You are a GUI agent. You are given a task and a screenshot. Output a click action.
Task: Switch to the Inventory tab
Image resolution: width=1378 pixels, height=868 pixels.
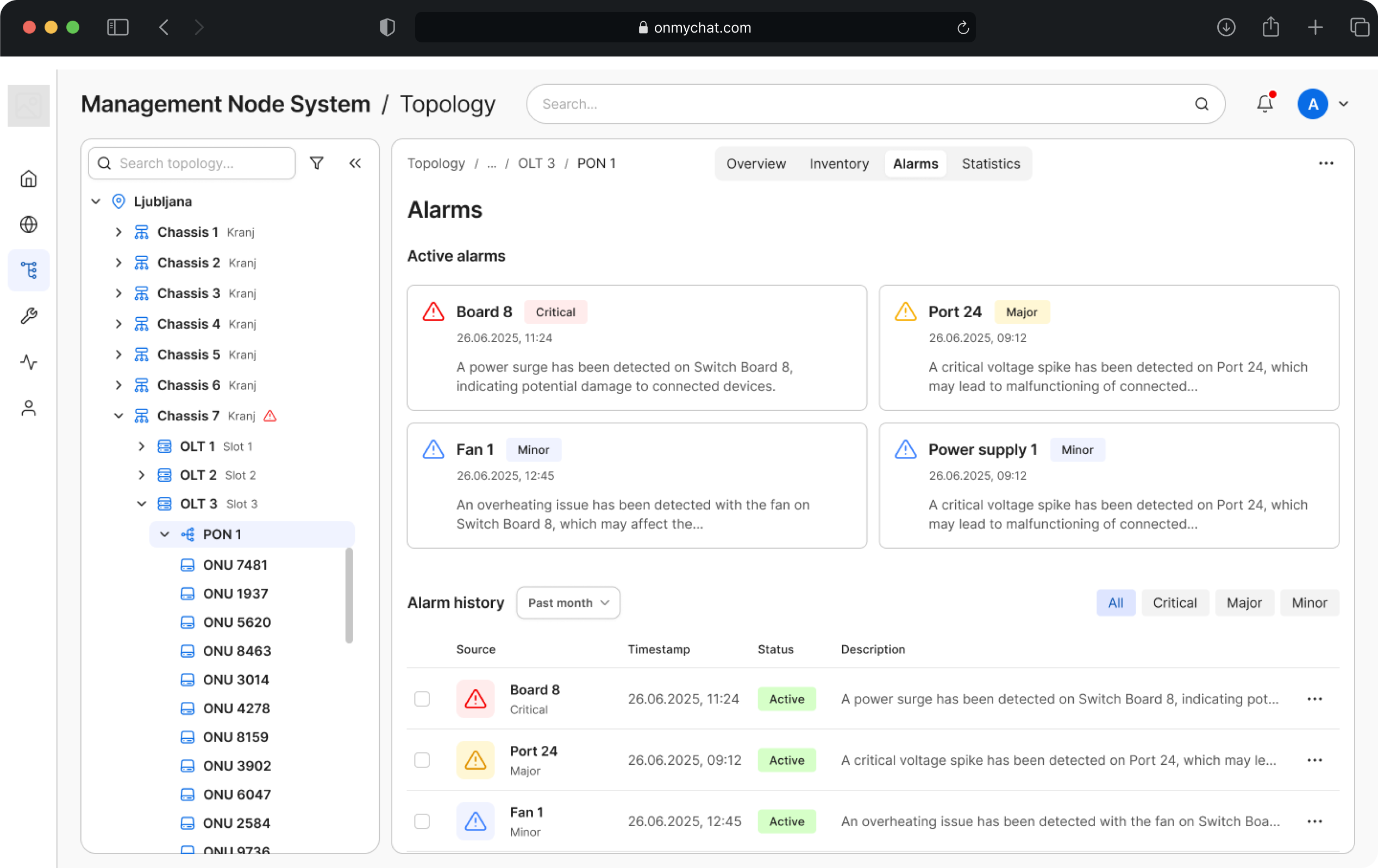point(839,163)
